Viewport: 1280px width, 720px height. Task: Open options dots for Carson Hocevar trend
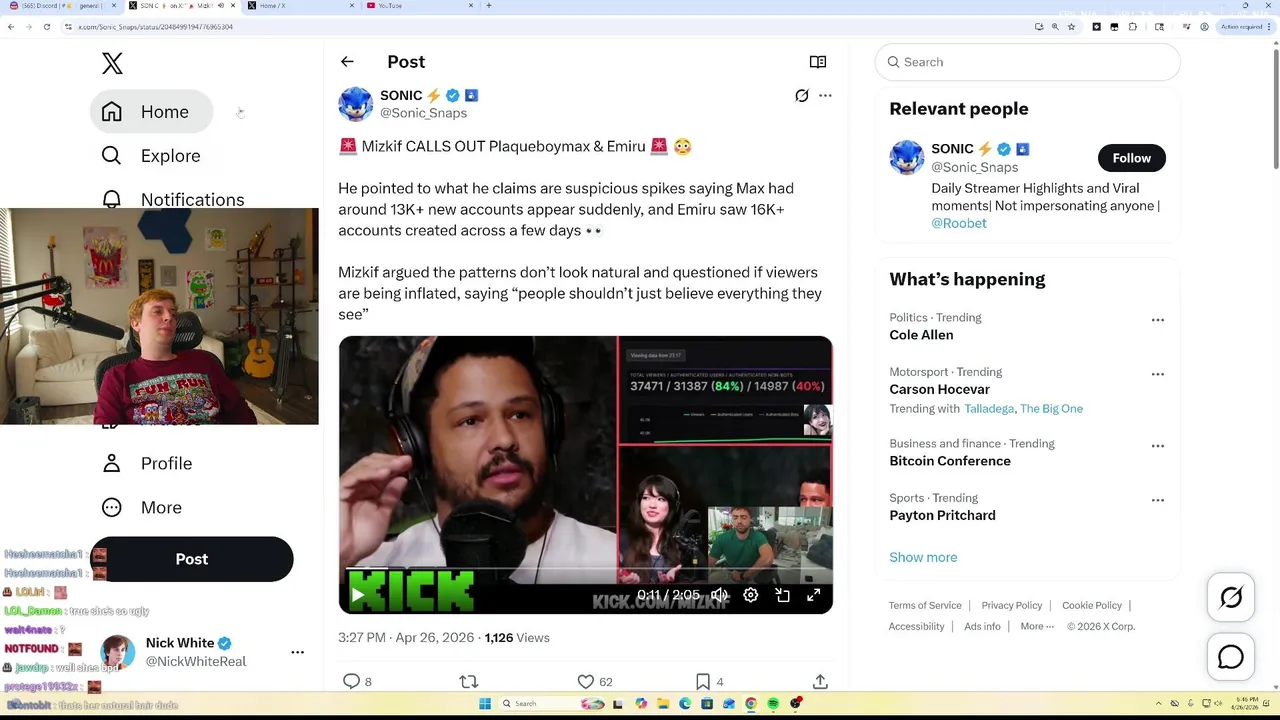click(x=1157, y=374)
